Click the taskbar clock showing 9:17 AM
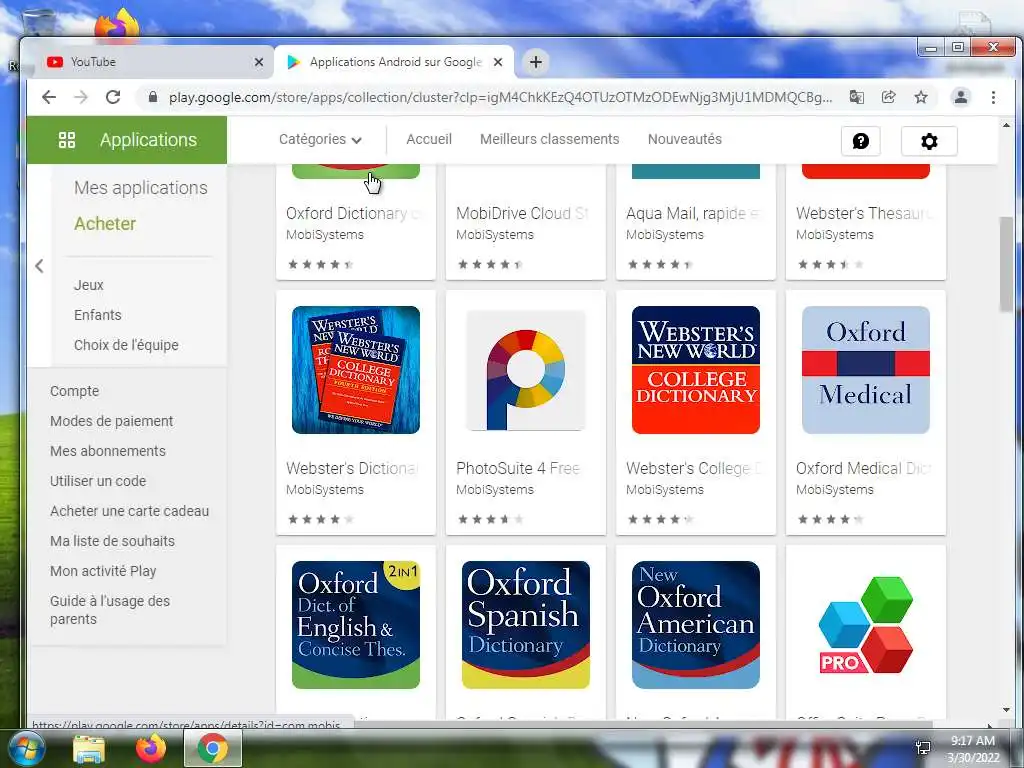 [x=973, y=749]
